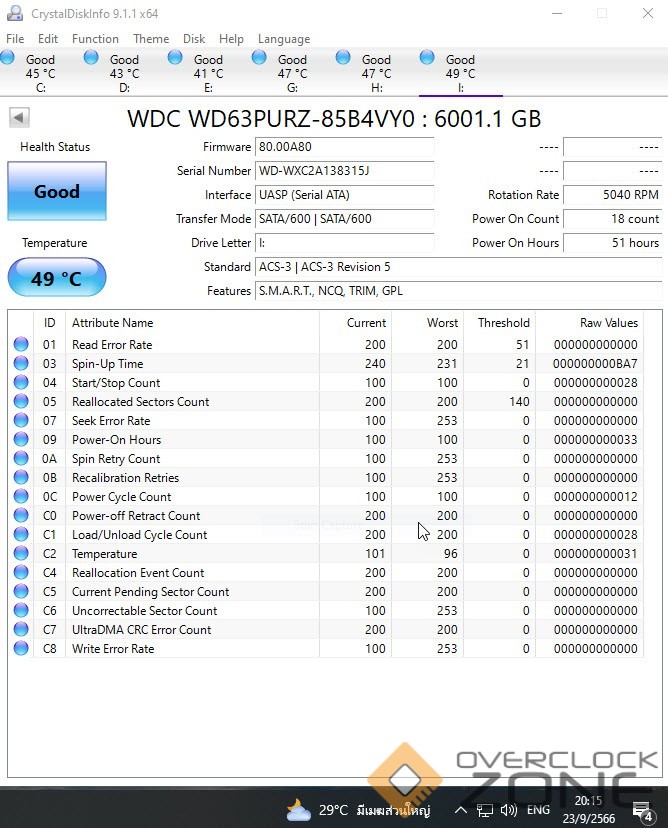Click the Good health status button
This screenshot has width=668, height=828.
pyautogui.click(x=57, y=191)
